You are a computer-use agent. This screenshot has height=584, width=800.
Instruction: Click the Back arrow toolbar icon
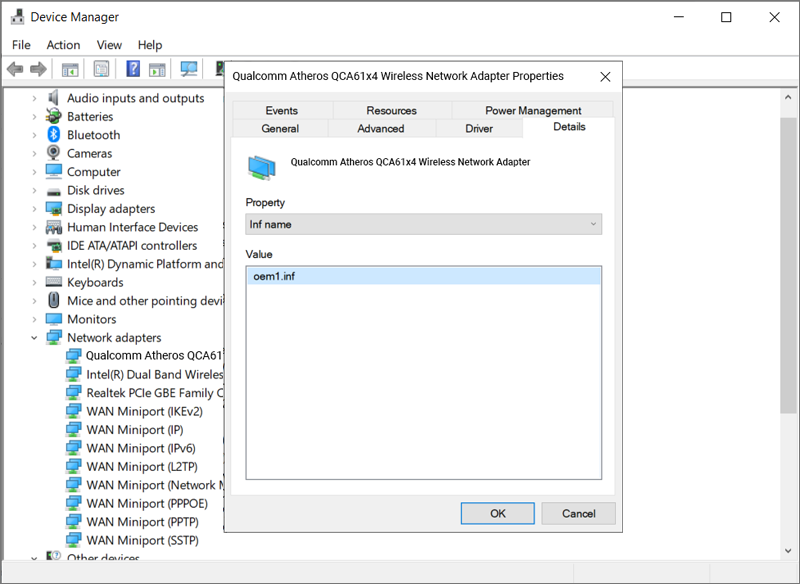(x=15, y=69)
